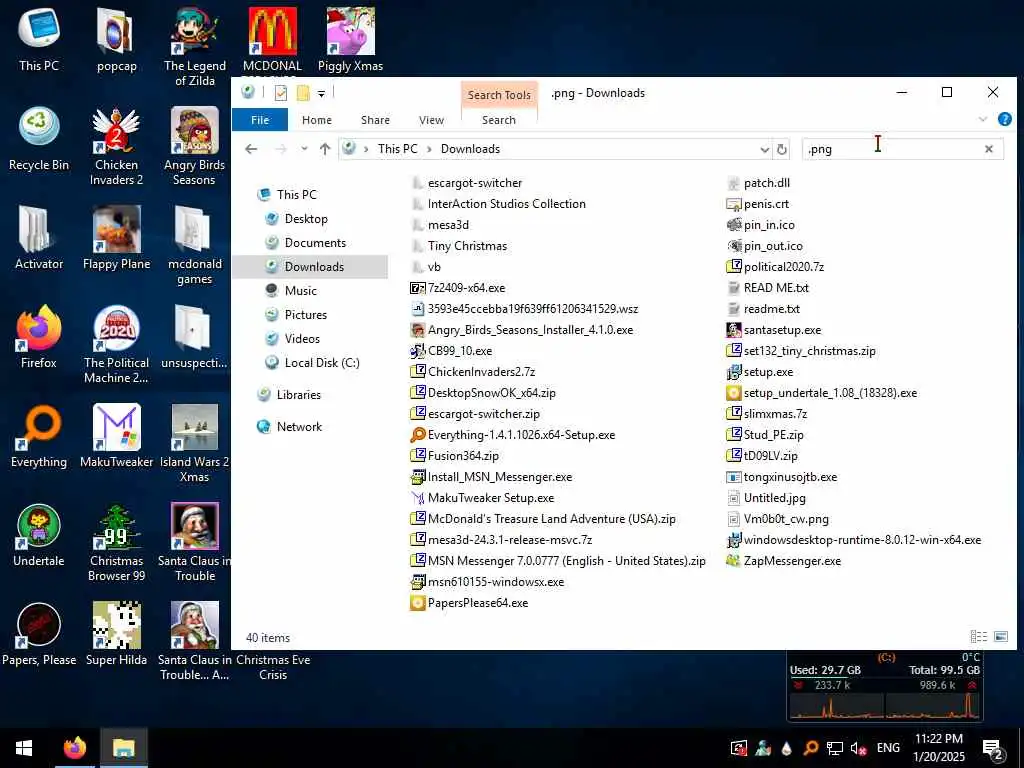1024x768 pixels.
Task: Refresh the Downloads folder view
Action: click(782, 150)
